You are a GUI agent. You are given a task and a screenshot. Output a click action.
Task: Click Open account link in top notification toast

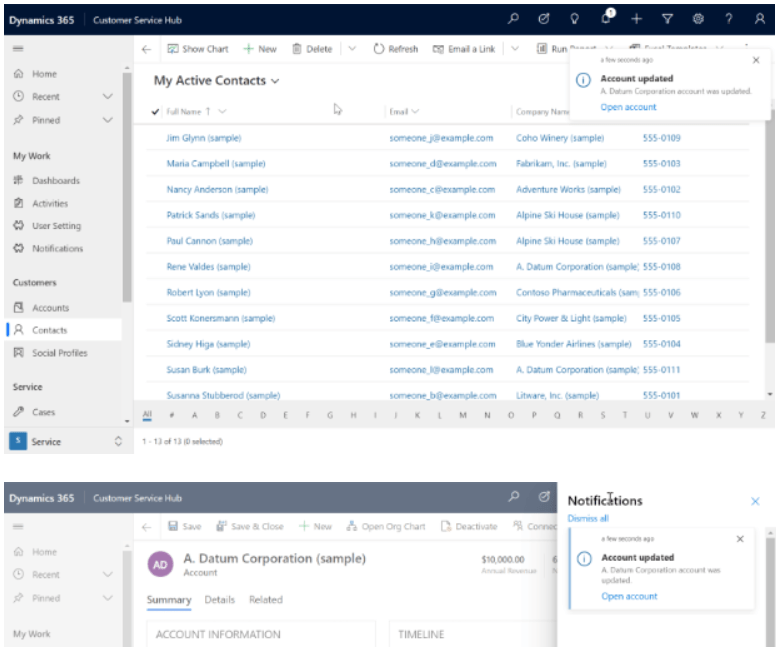point(628,107)
